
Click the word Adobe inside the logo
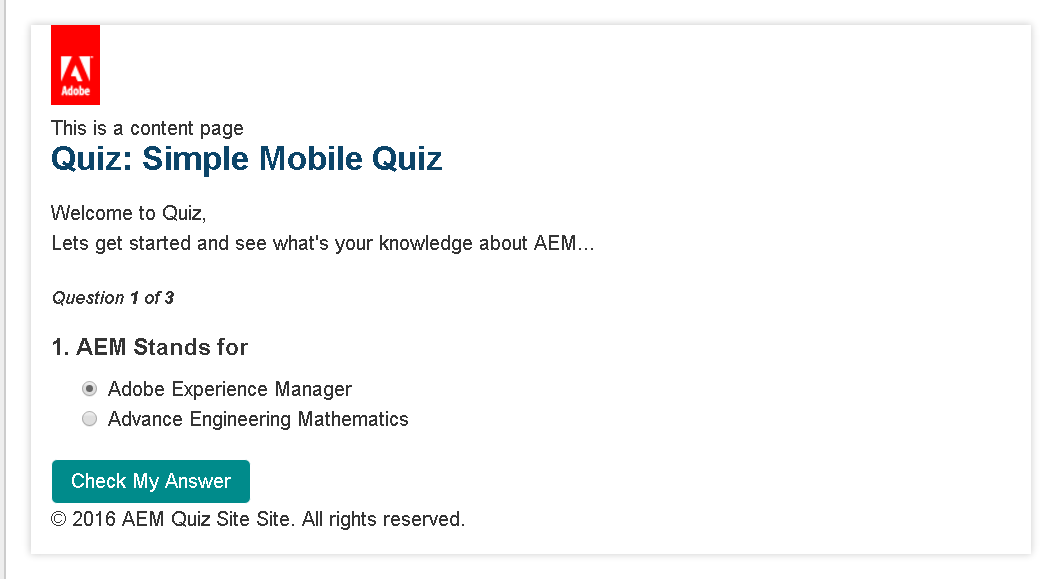pyautogui.click(x=76, y=92)
